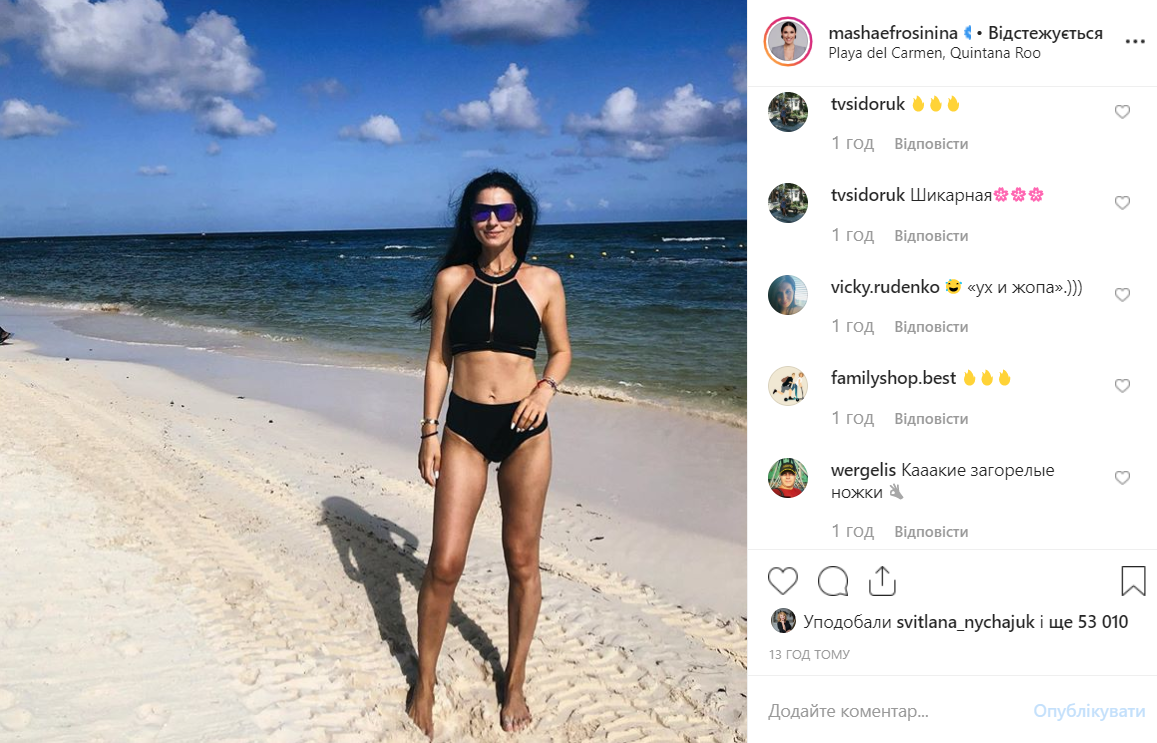This screenshot has width=1157, height=743.
Task: Like the vicky.rudenko comment heart
Action: tap(1122, 294)
